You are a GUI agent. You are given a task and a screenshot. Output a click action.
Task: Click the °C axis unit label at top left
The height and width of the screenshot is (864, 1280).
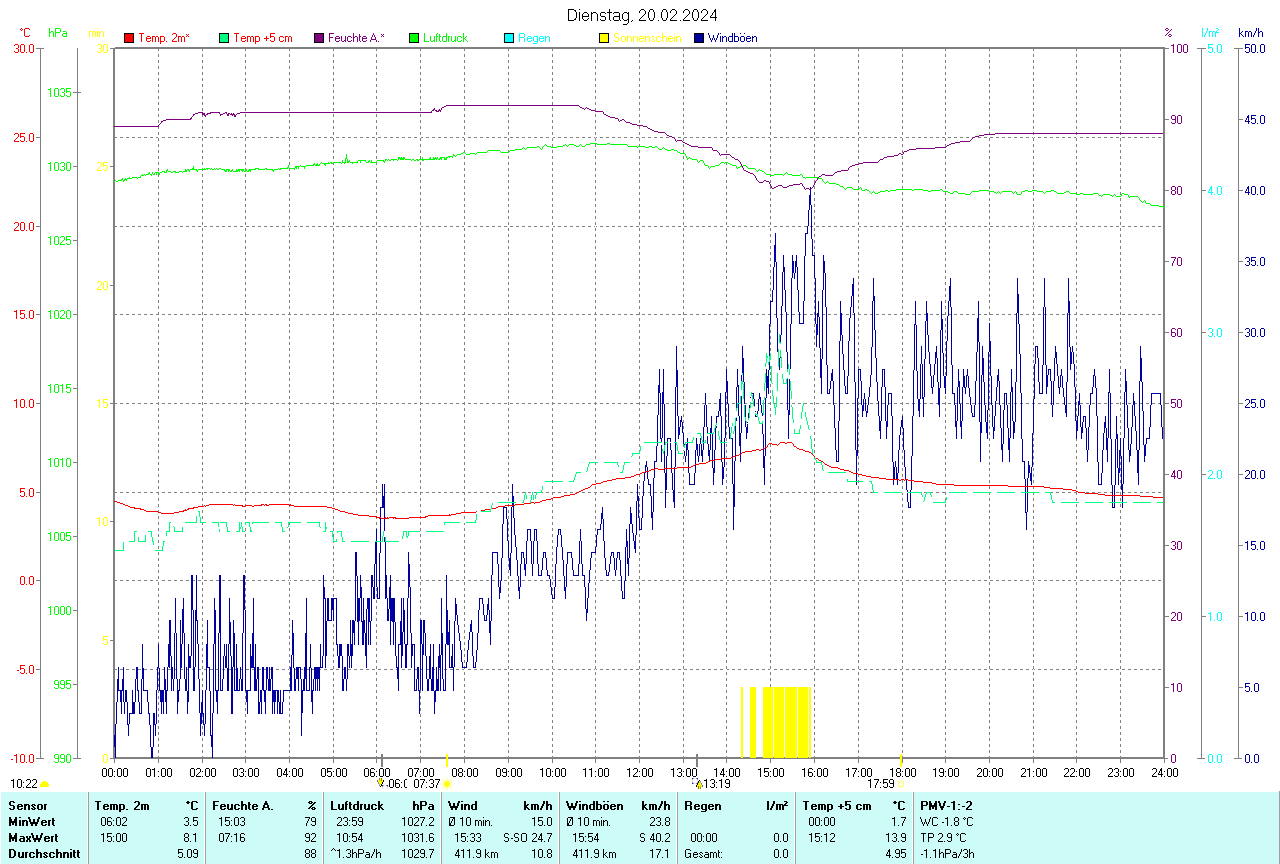(x=26, y=33)
